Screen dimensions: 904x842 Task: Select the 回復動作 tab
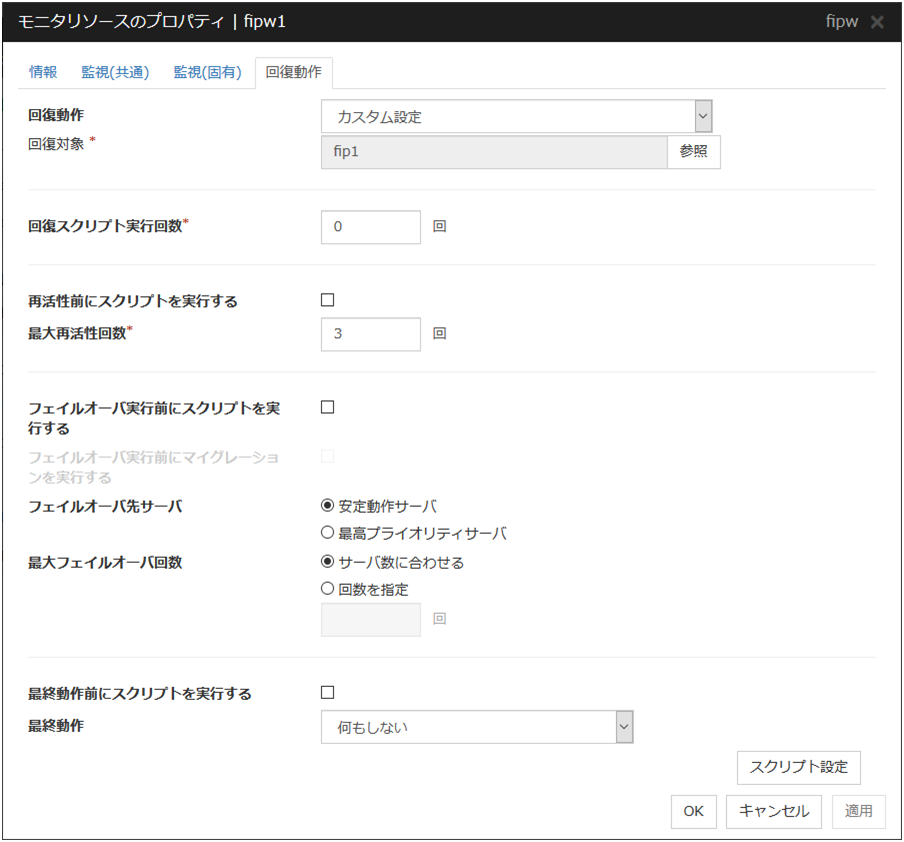coord(293,72)
